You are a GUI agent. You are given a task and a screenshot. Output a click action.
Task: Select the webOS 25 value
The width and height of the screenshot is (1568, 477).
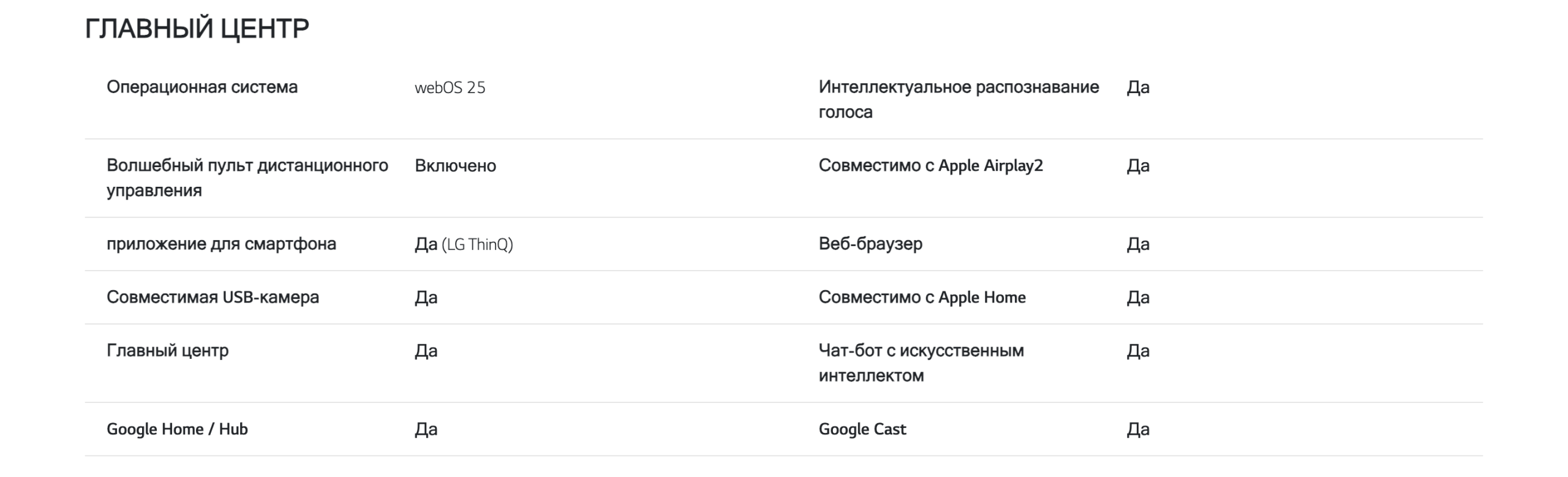(450, 88)
